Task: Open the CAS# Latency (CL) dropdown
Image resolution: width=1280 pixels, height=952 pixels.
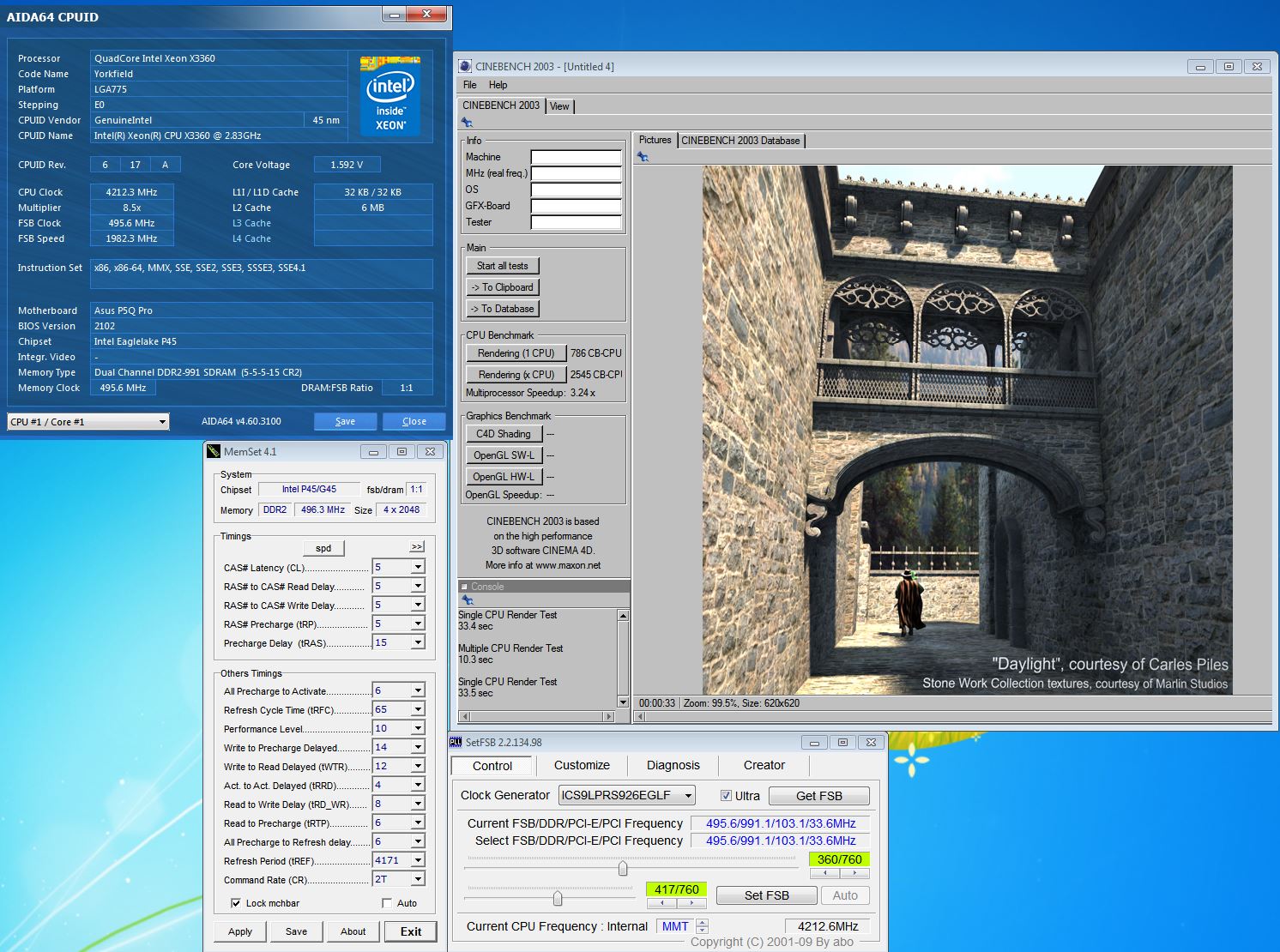Action: [418, 567]
